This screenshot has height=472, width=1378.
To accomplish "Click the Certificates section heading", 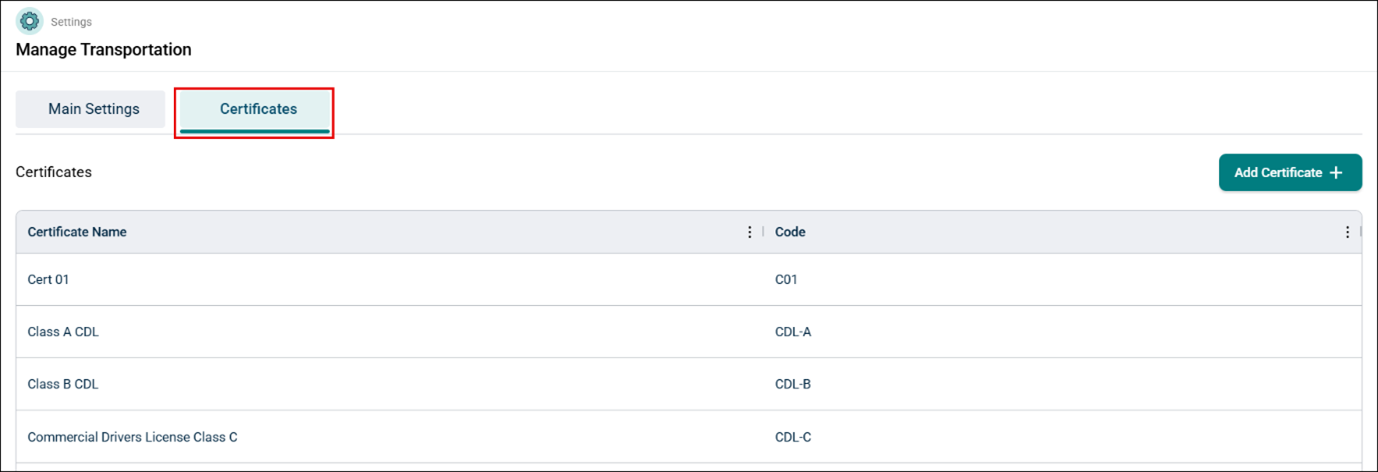I will 54,172.
